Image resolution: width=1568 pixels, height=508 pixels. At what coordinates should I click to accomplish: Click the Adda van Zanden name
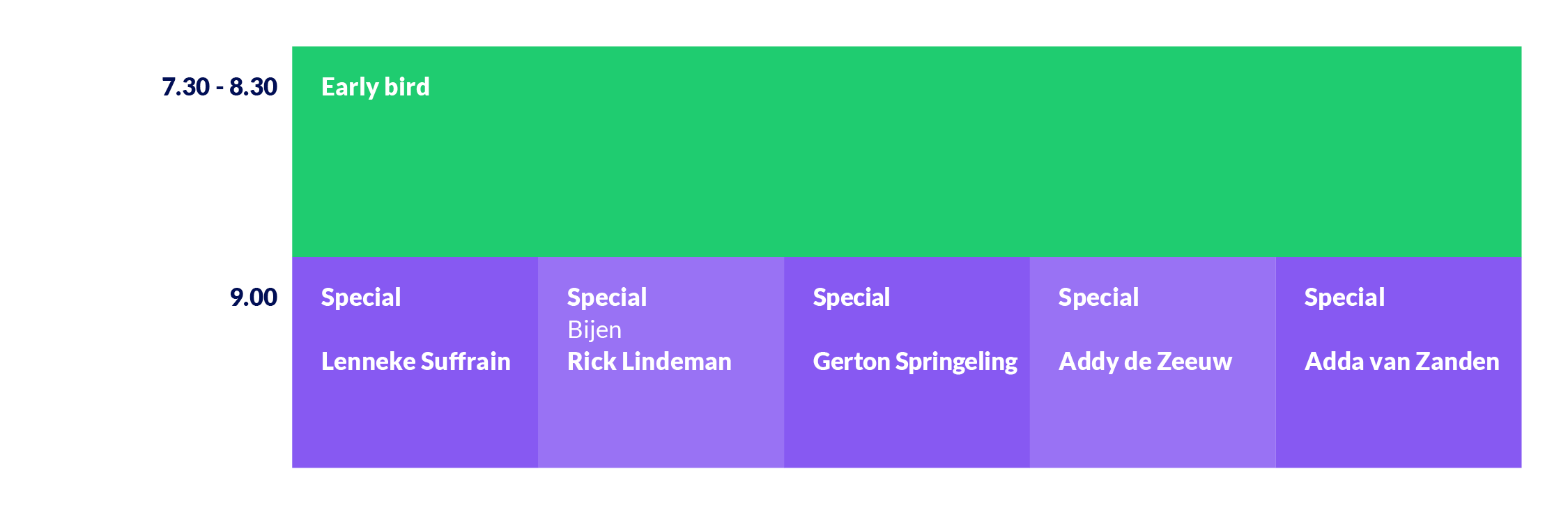coord(1401,362)
